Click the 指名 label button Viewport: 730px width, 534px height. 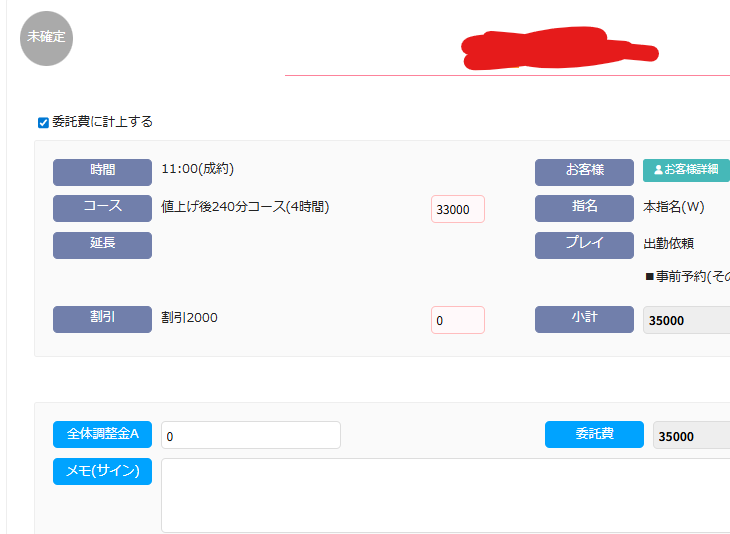coord(584,208)
